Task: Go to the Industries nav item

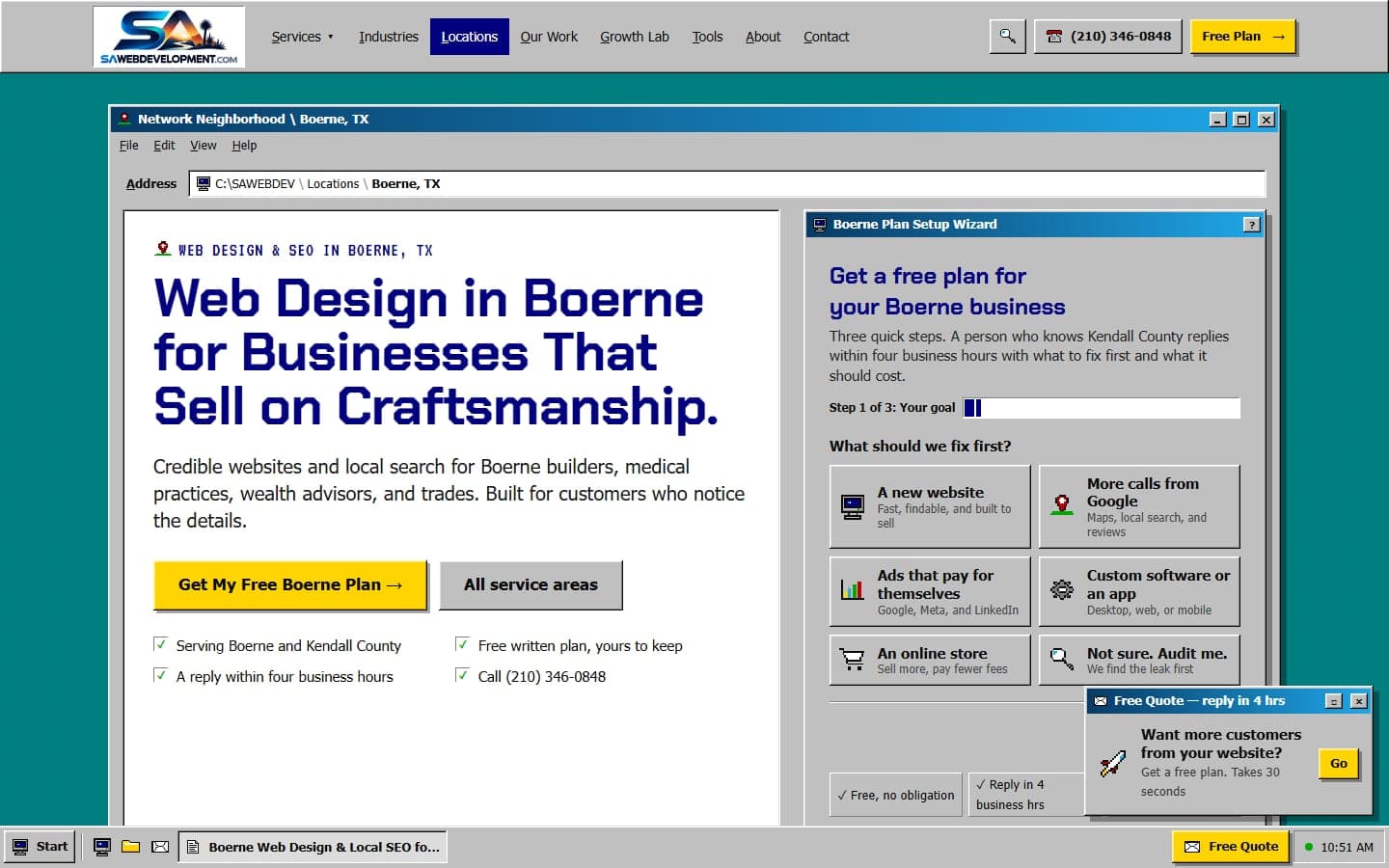Action: click(x=389, y=37)
